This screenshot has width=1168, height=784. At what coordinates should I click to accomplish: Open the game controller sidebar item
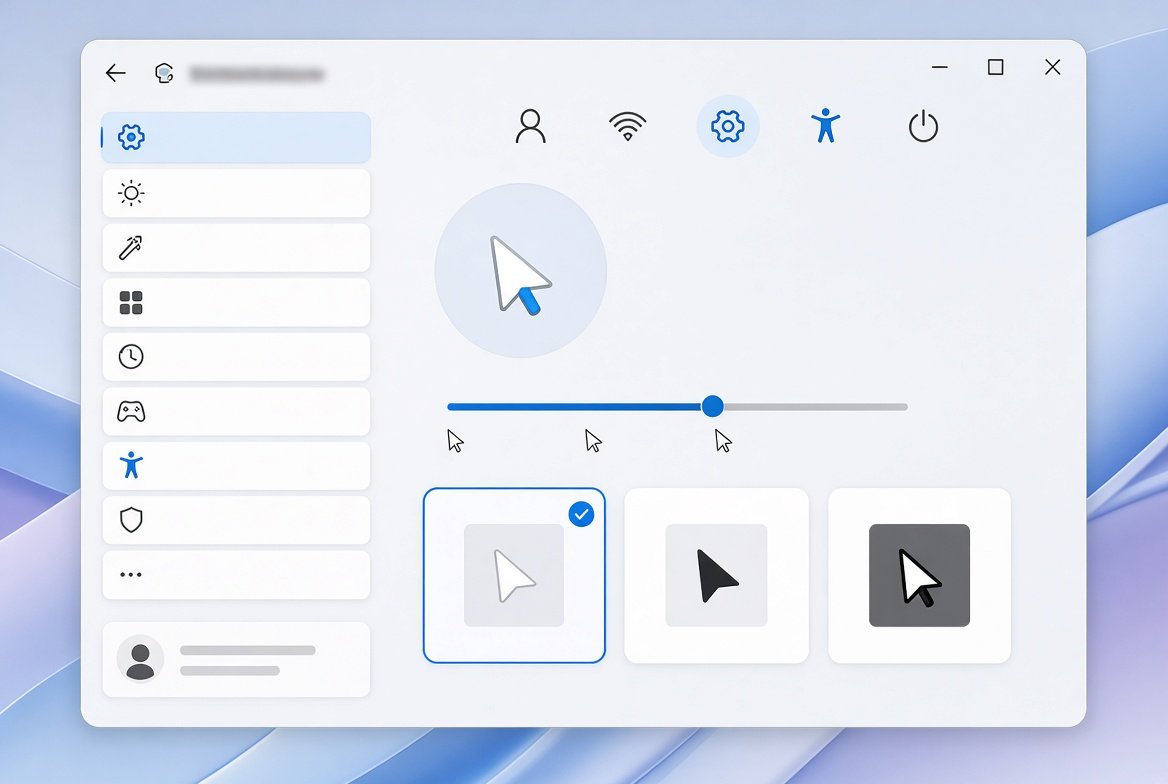[x=236, y=411]
